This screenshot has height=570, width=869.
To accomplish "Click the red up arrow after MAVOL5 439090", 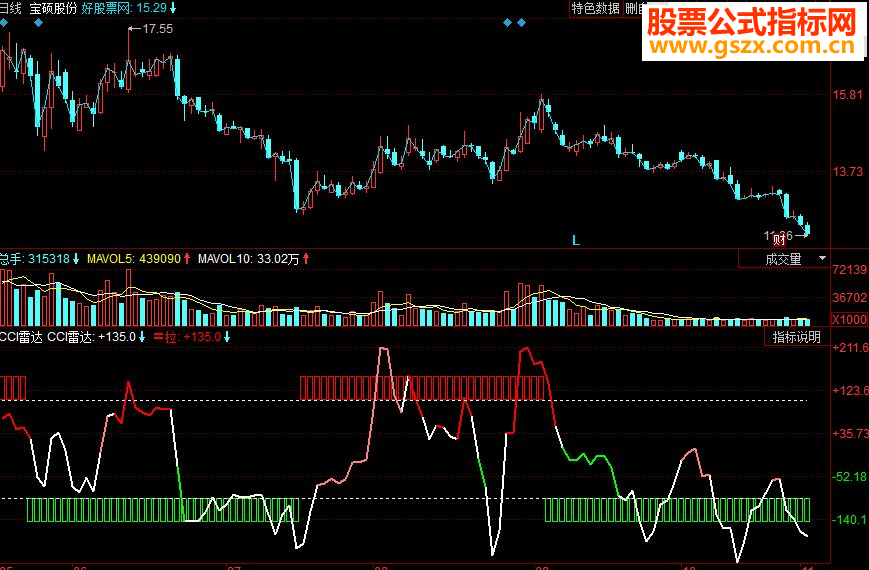I will [187, 259].
